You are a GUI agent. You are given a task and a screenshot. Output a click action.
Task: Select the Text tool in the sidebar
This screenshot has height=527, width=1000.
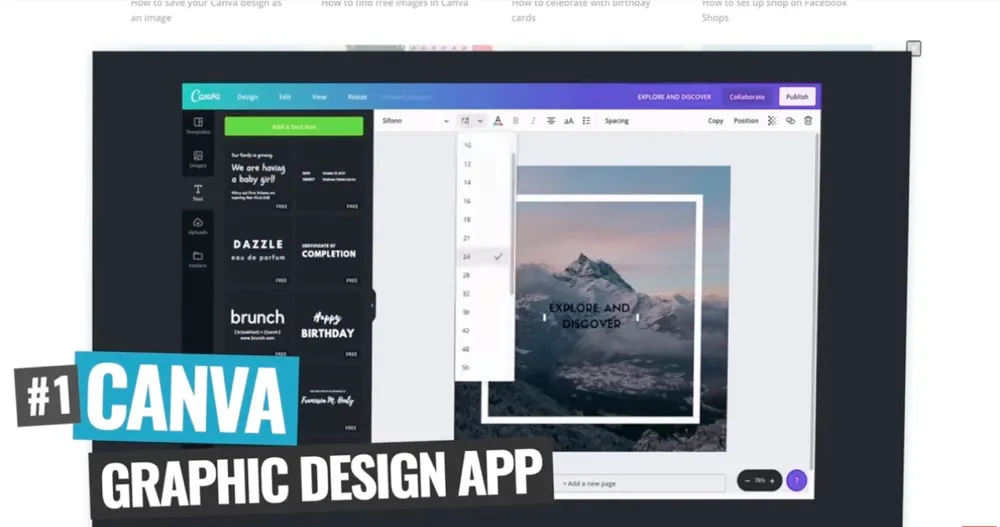pyautogui.click(x=198, y=192)
